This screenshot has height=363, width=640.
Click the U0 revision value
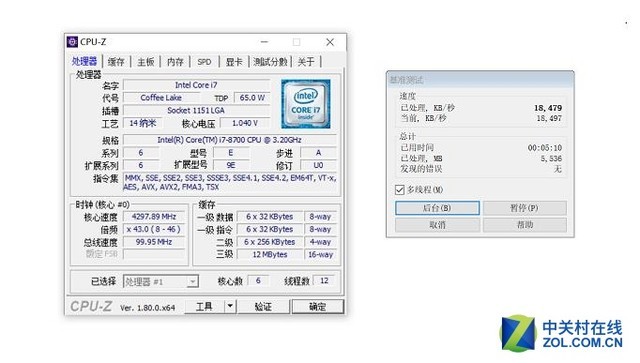coord(318,165)
